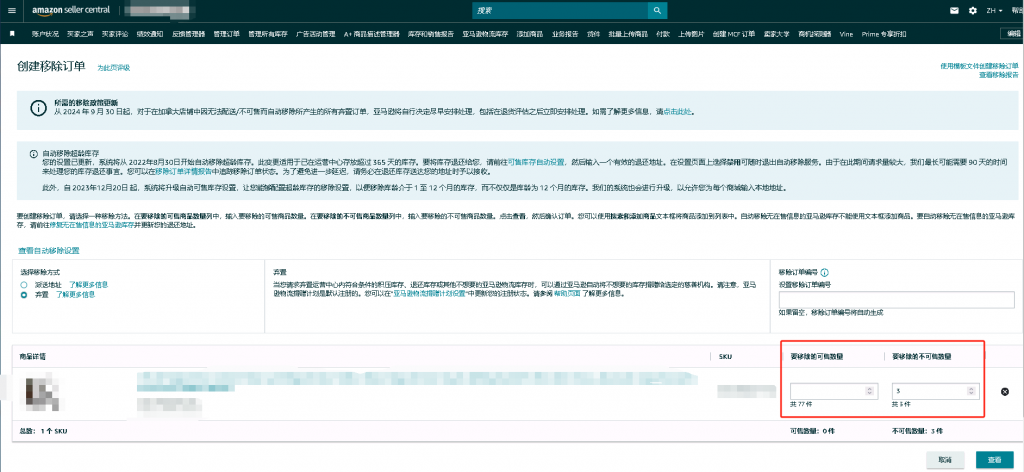1024x472 pixels.
Task: Click info icon in 自动移除超龄库存 notice
Action: tap(33, 154)
